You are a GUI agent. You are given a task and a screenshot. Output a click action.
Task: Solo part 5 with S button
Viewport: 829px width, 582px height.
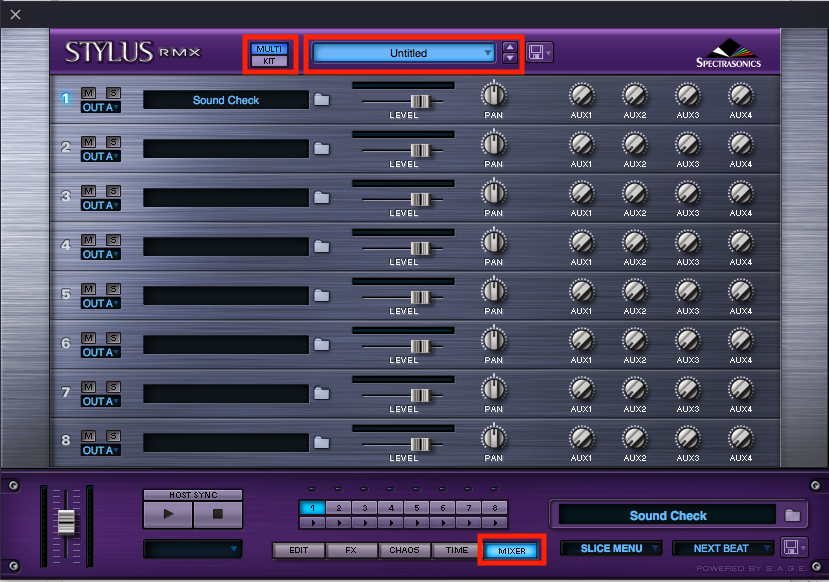(x=113, y=289)
